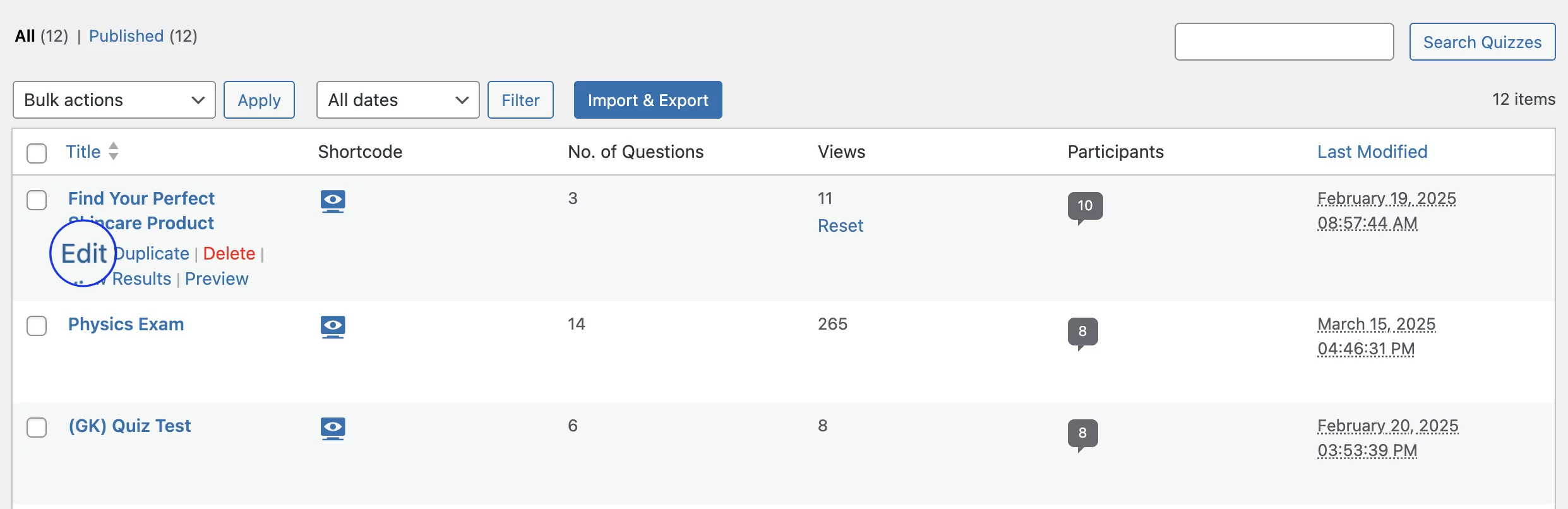The image size is (1568, 509).
Task: Show shortcode icon for (GK) Quiz Test
Action: tap(333, 429)
